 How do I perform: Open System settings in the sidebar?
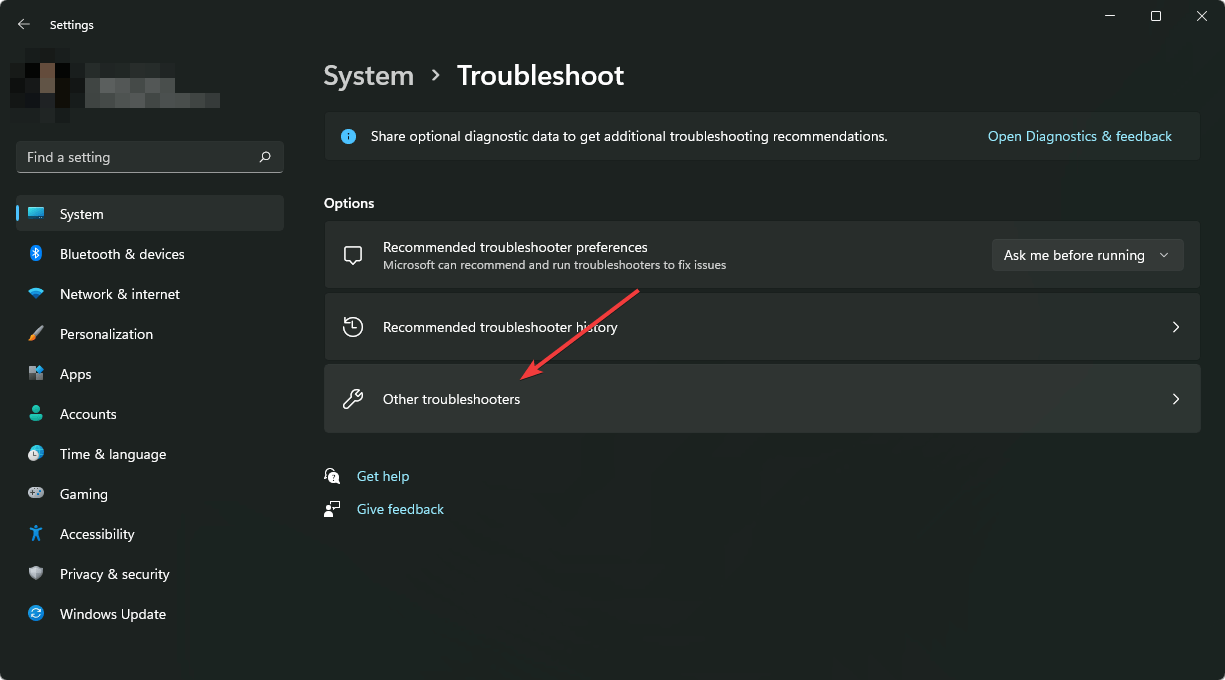[150, 214]
